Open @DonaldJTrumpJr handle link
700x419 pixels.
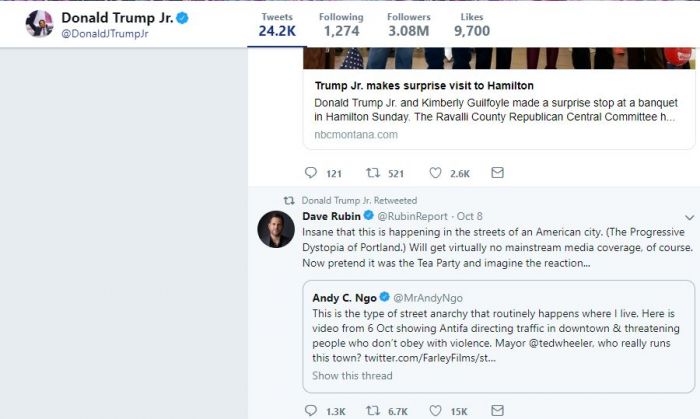coord(105,36)
